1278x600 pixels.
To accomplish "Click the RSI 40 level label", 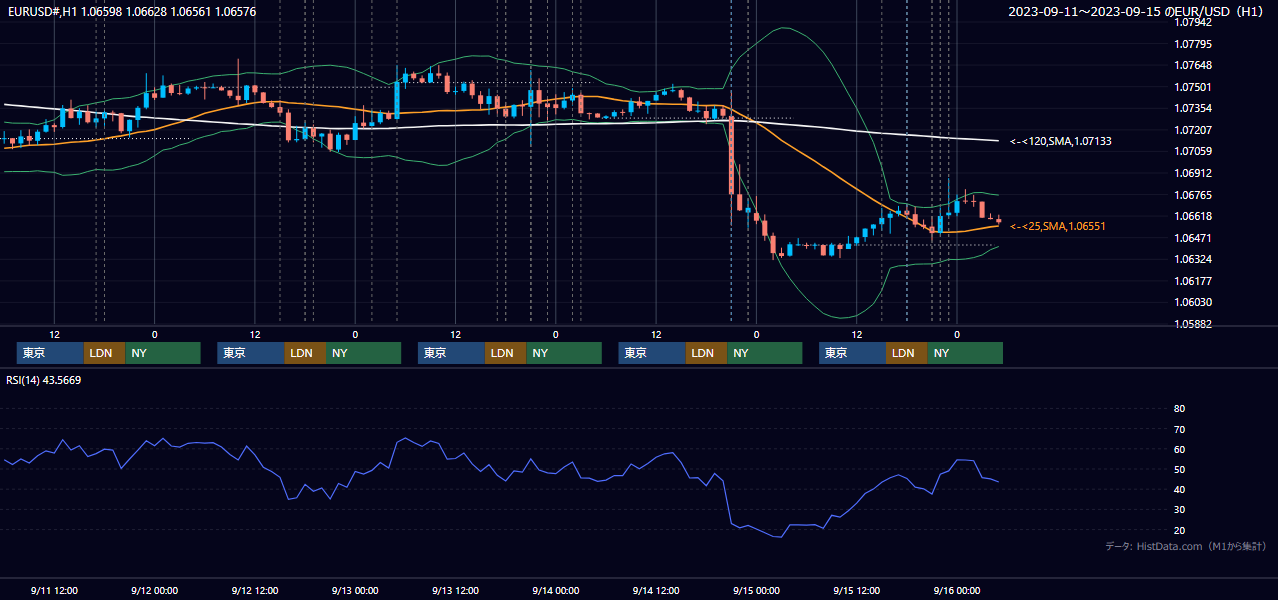I will coord(1179,489).
